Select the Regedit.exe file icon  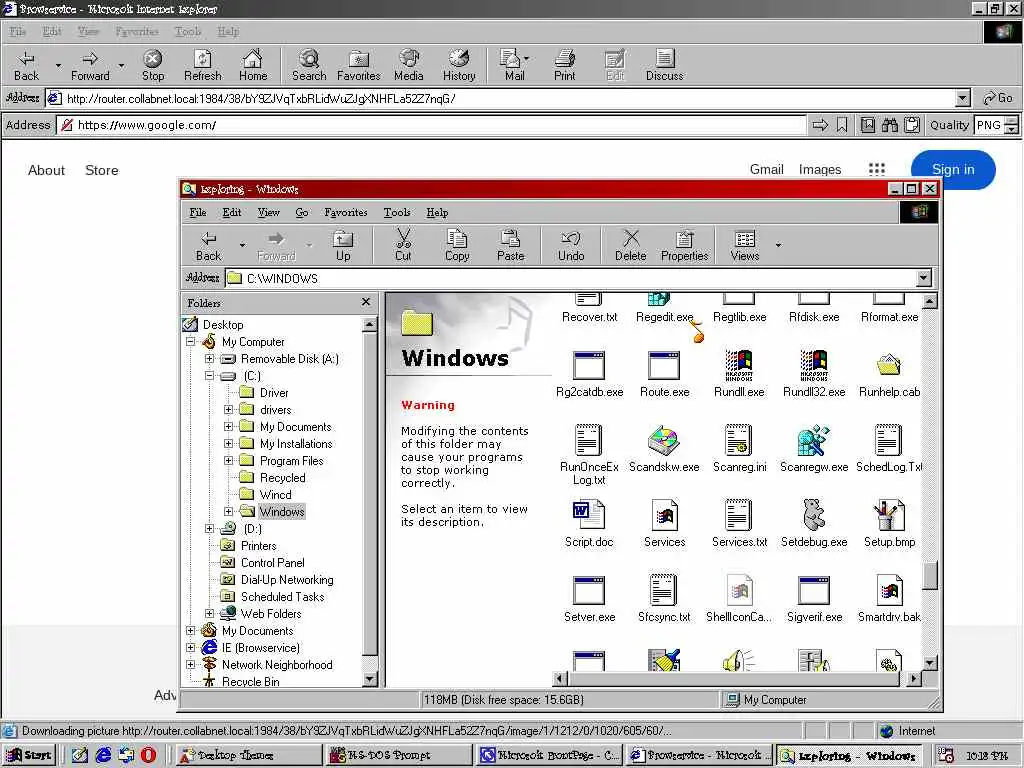pos(664,308)
